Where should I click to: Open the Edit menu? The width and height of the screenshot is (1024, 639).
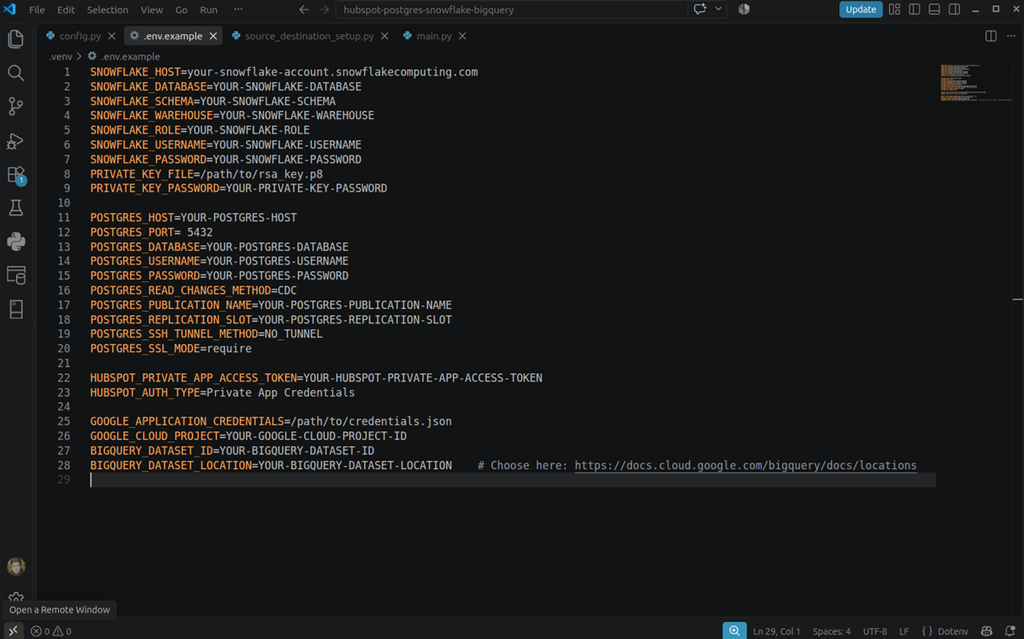tap(65, 10)
